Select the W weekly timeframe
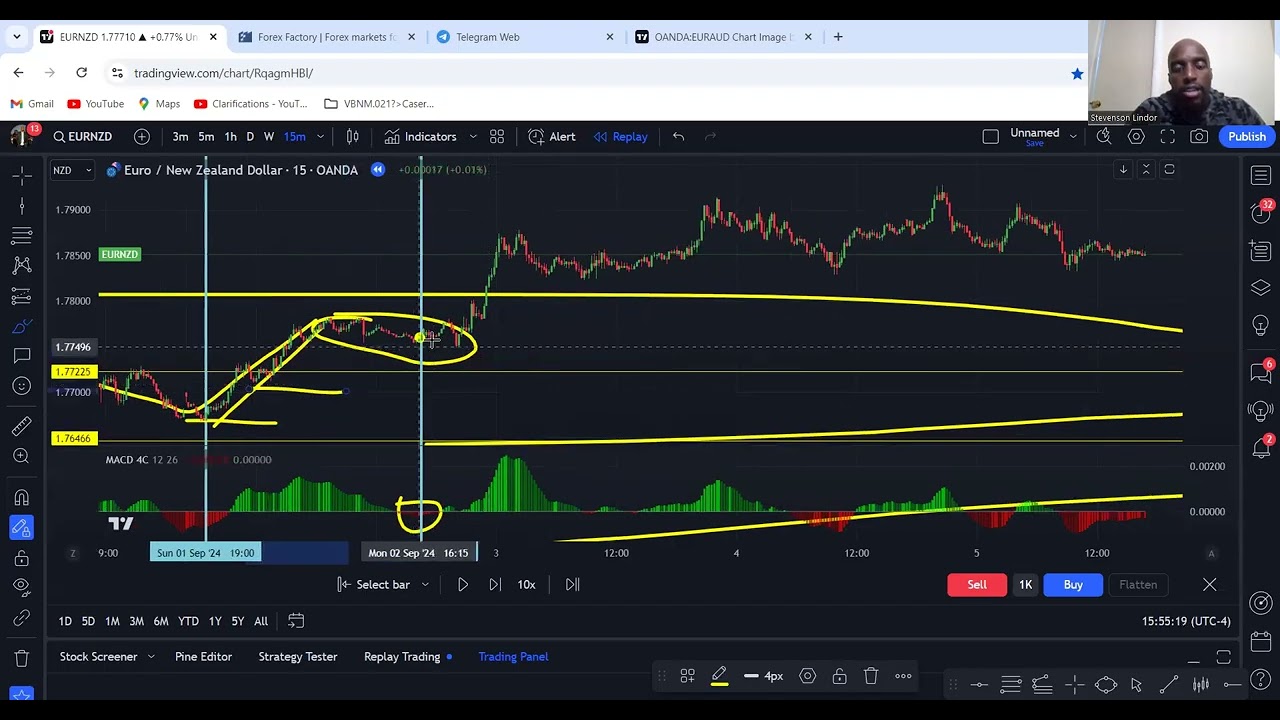Screen dimensions: 1280x720 [x=268, y=137]
